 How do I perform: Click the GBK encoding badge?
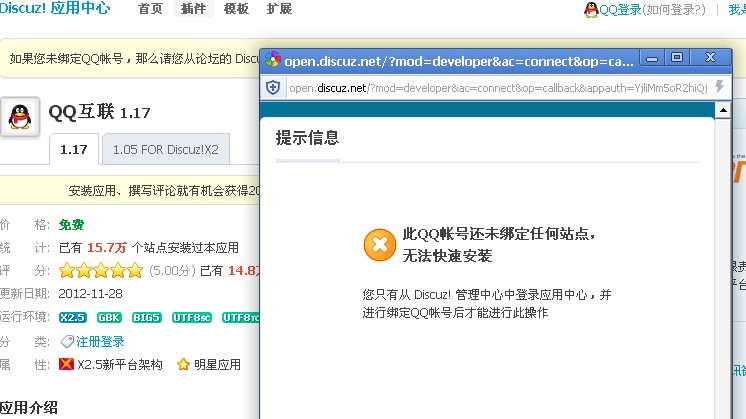click(109, 317)
